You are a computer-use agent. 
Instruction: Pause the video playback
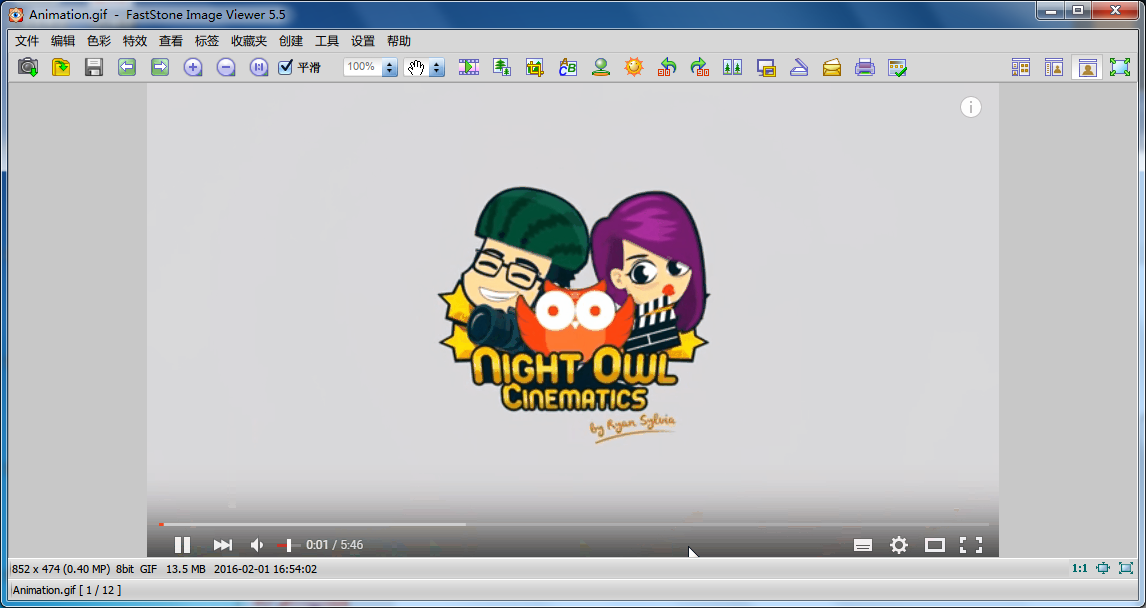tap(182, 545)
